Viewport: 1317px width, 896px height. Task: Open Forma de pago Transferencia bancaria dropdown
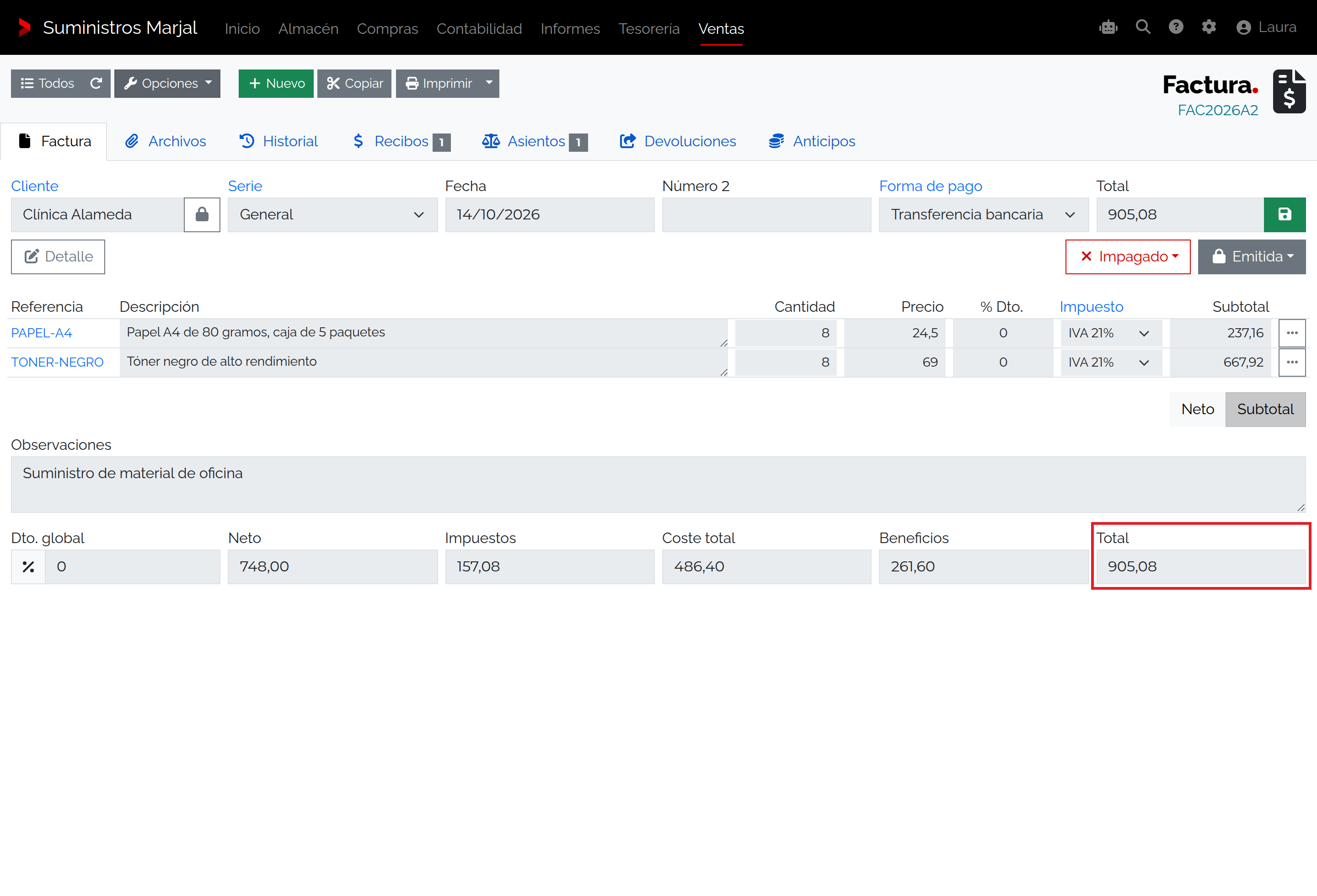[x=983, y=215]
